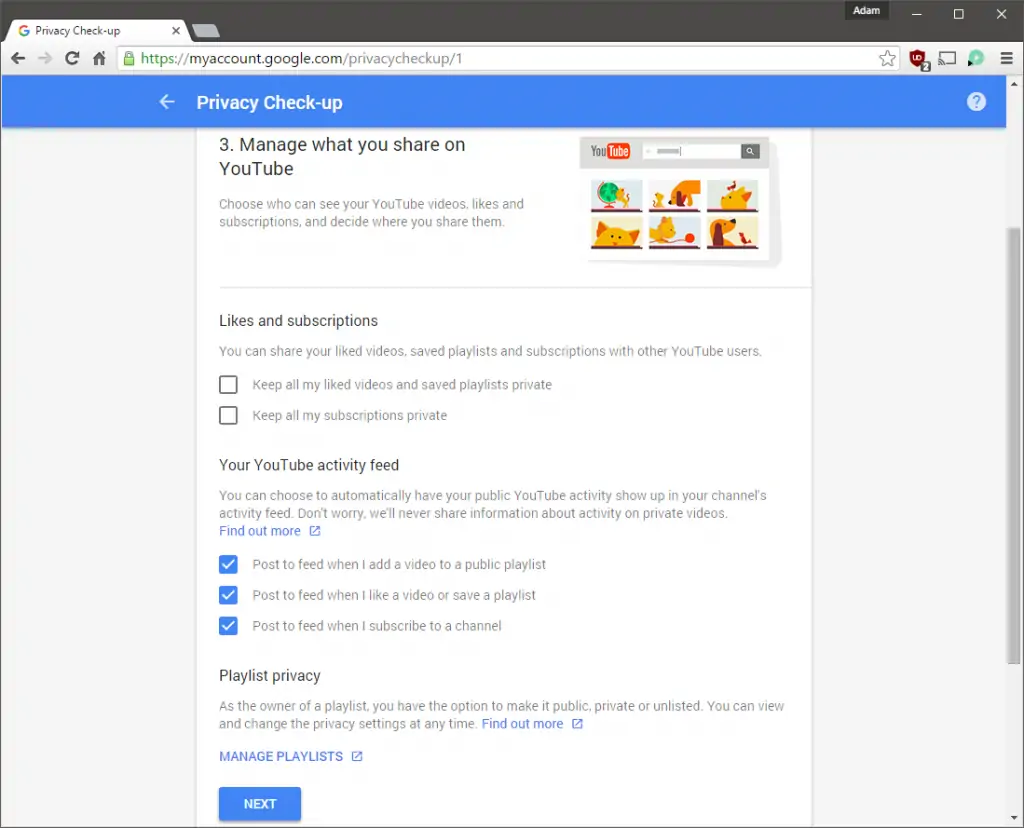The width and height of the screenshot is (1024, 828).
Task: Select the Privacy Check-up browser tab
Action: pos(98,31)
